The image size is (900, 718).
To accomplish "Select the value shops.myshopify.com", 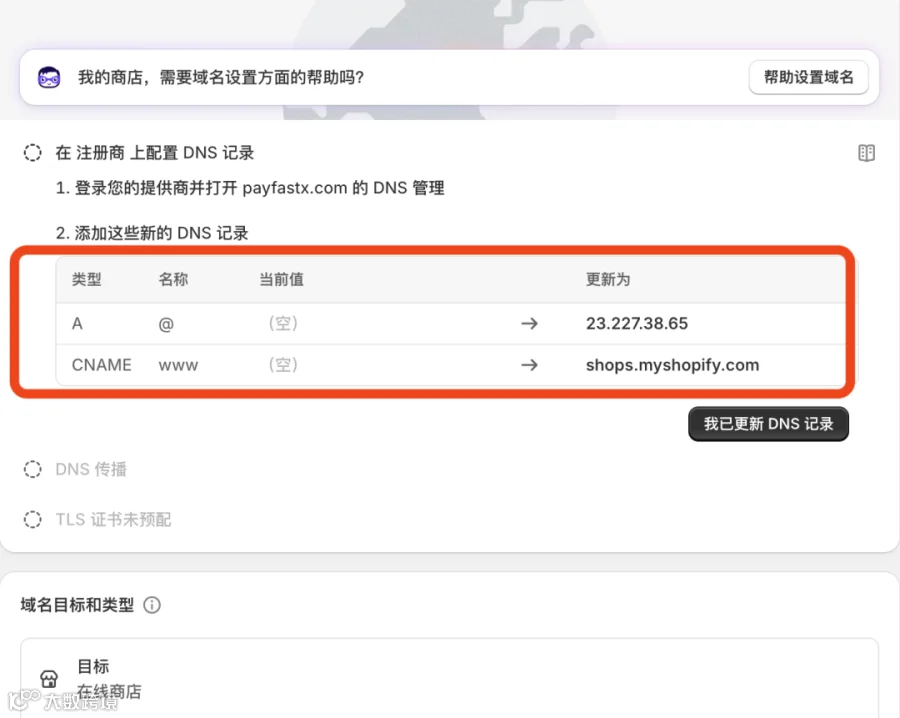I will [x=672, y=365].
